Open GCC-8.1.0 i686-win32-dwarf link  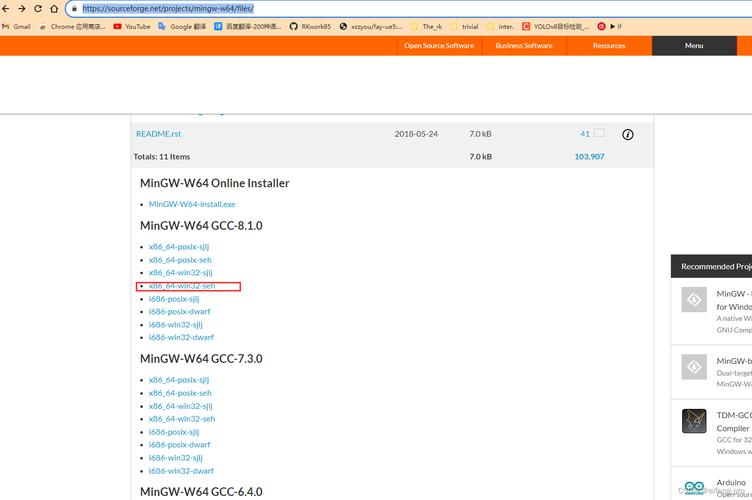click(x=181, y=337)
